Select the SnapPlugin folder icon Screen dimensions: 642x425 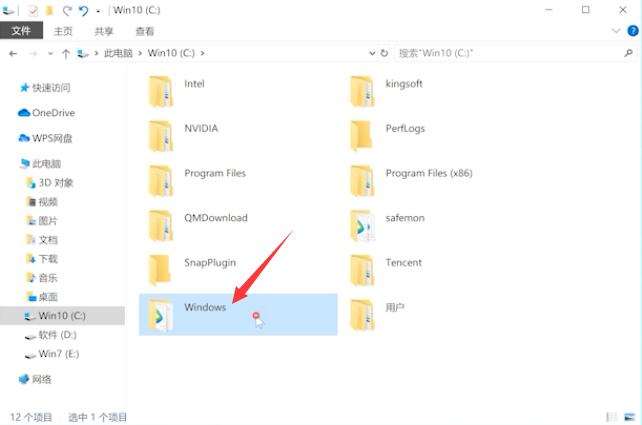point(160,270)
